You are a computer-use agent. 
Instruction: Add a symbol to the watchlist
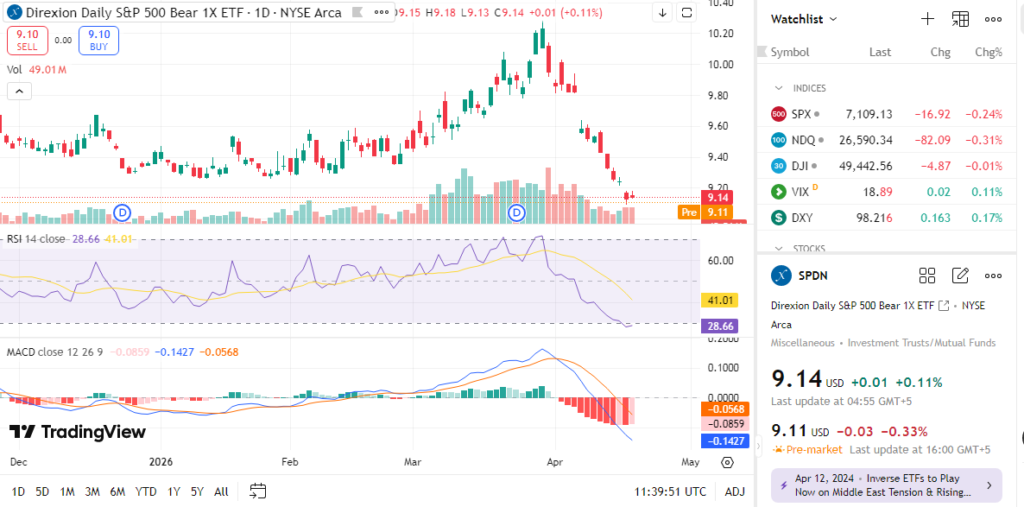point(927,19)
